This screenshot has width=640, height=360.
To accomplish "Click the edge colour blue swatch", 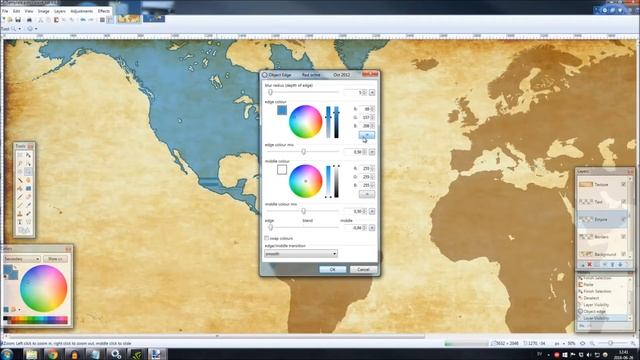I will 282,110.
